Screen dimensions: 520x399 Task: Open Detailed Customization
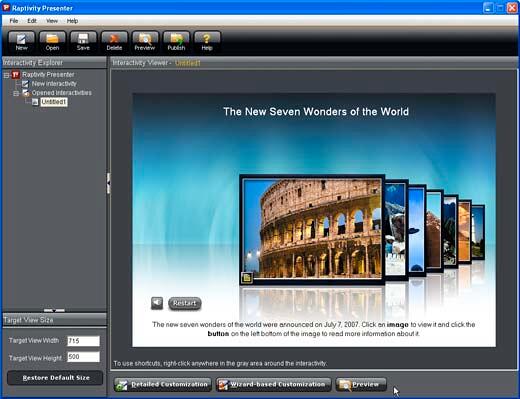pyautogui.click(x=163, y=385)
